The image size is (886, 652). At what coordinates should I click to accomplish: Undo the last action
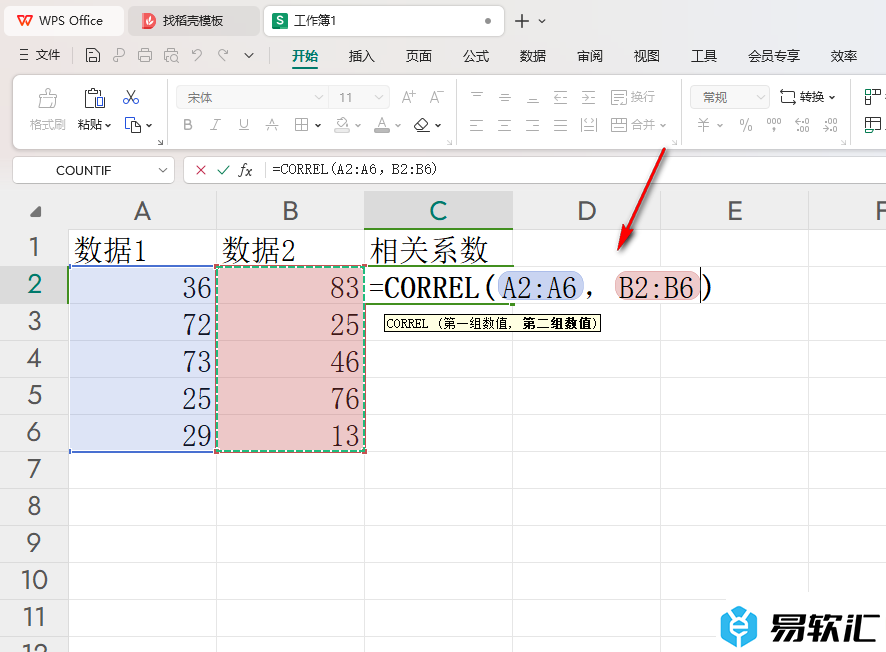click(197, 55)
